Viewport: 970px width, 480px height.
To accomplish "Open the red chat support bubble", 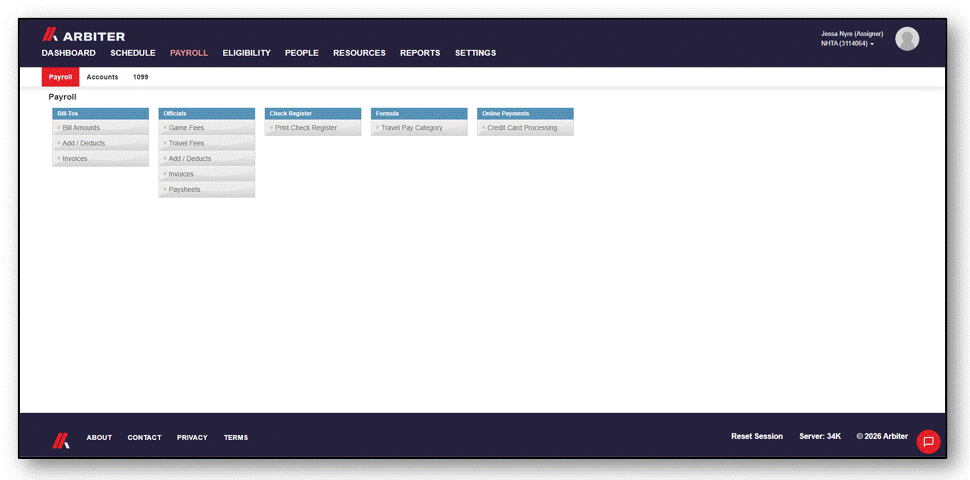I will 928,442.
